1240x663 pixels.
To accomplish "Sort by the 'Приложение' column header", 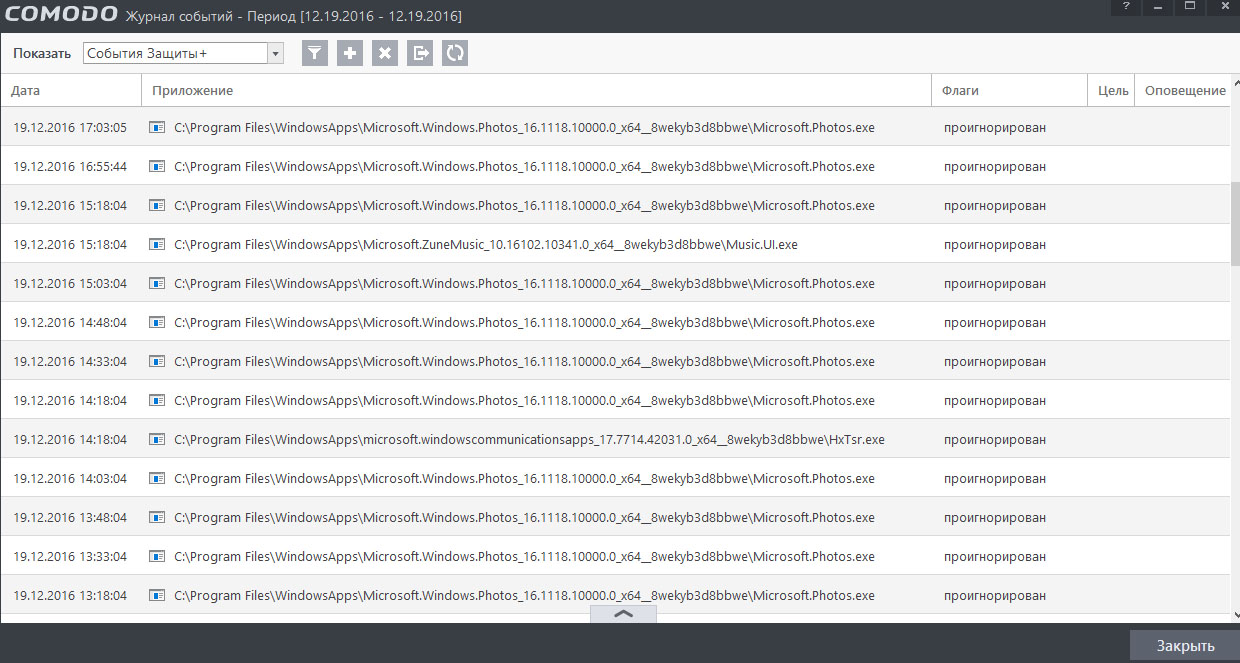I will pos(536,90).
